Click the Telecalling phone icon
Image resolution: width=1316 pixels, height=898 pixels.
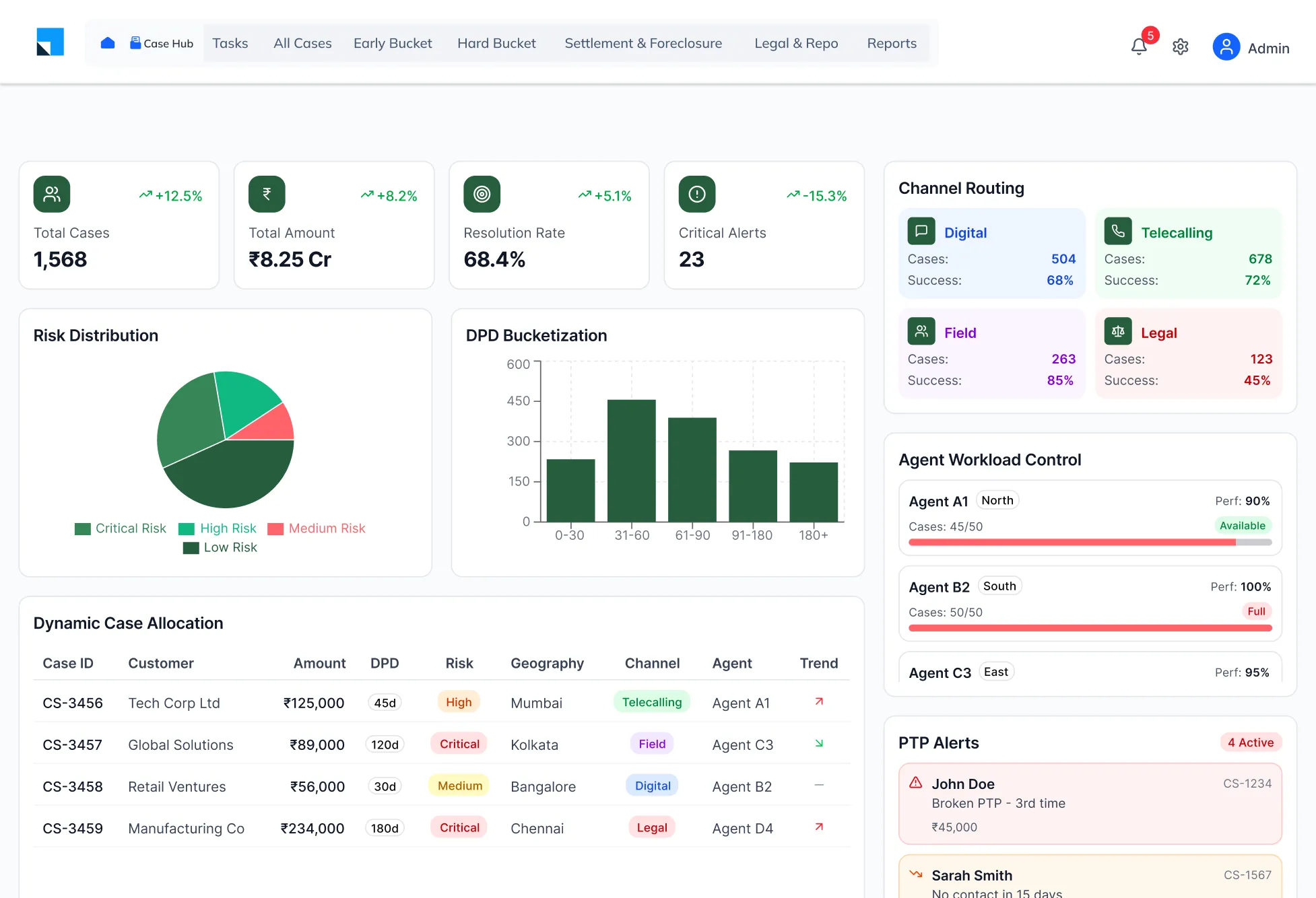(x=1118, y=231)
